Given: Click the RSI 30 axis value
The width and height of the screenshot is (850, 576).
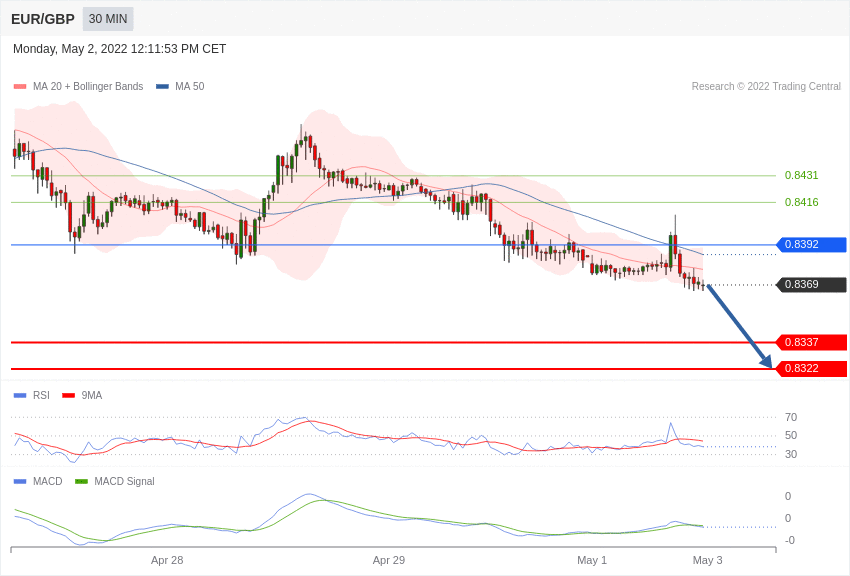Looking at the screenshot, I should point(791,454).
